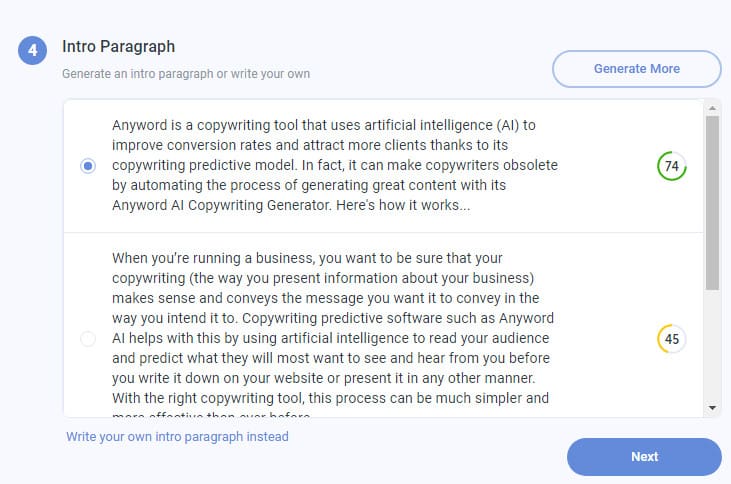Click the step 4 number badge
Screen dimensions: 731x484
click(33, 49)
